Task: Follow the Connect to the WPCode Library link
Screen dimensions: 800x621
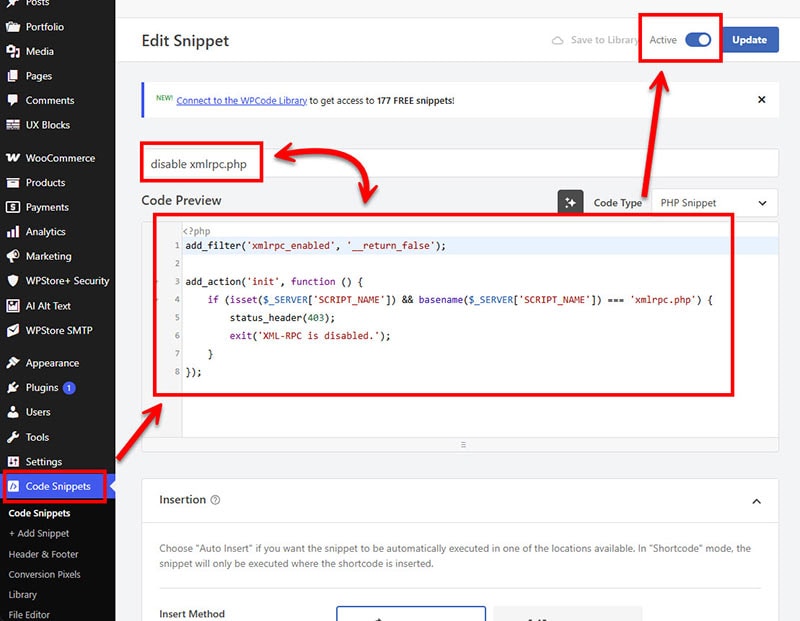Action: (x=242, y=101)
